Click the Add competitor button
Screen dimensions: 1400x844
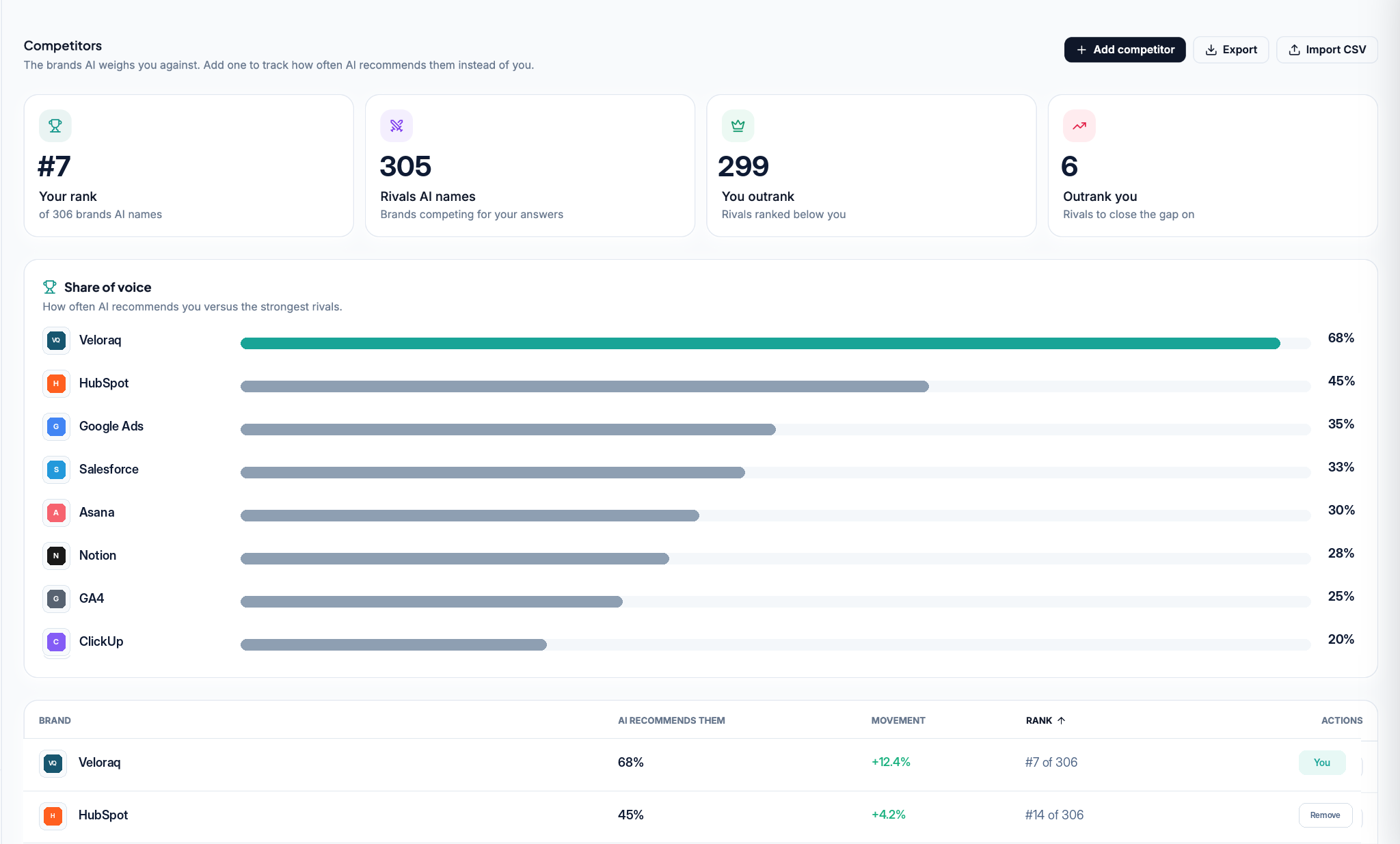[x=1125, y=50]
